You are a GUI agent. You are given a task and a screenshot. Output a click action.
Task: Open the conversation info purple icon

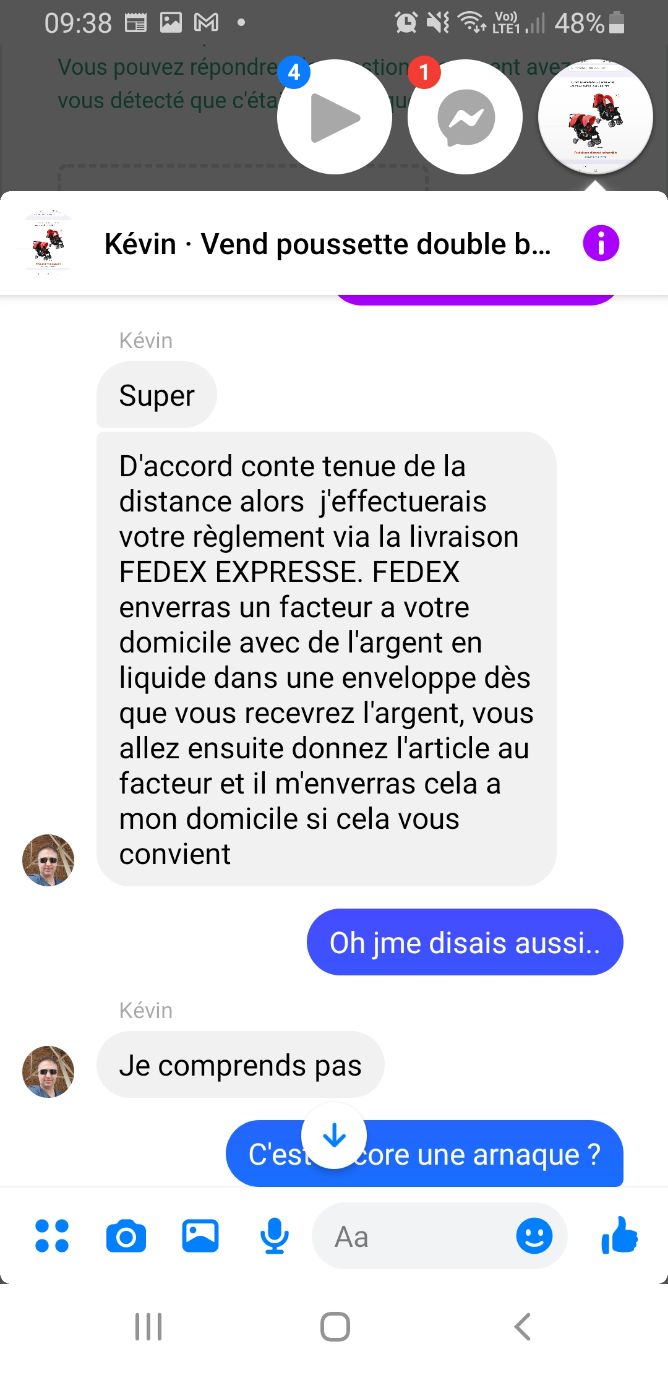pos(601,243)
